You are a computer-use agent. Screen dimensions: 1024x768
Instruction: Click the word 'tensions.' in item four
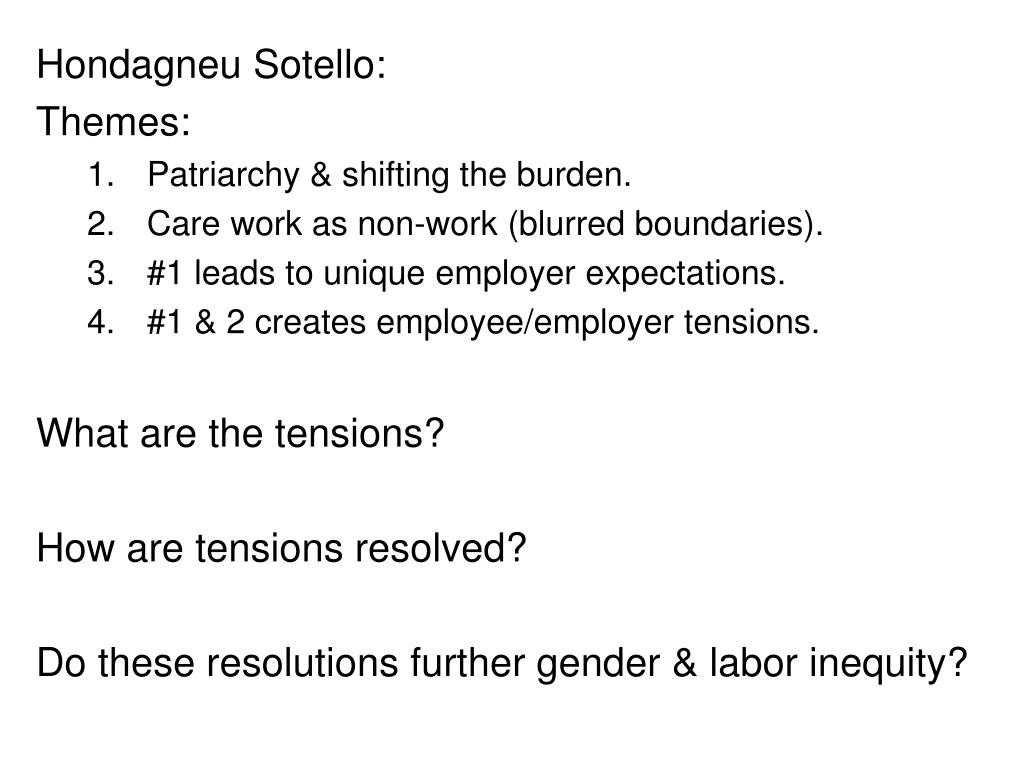[x=751, y=322]
